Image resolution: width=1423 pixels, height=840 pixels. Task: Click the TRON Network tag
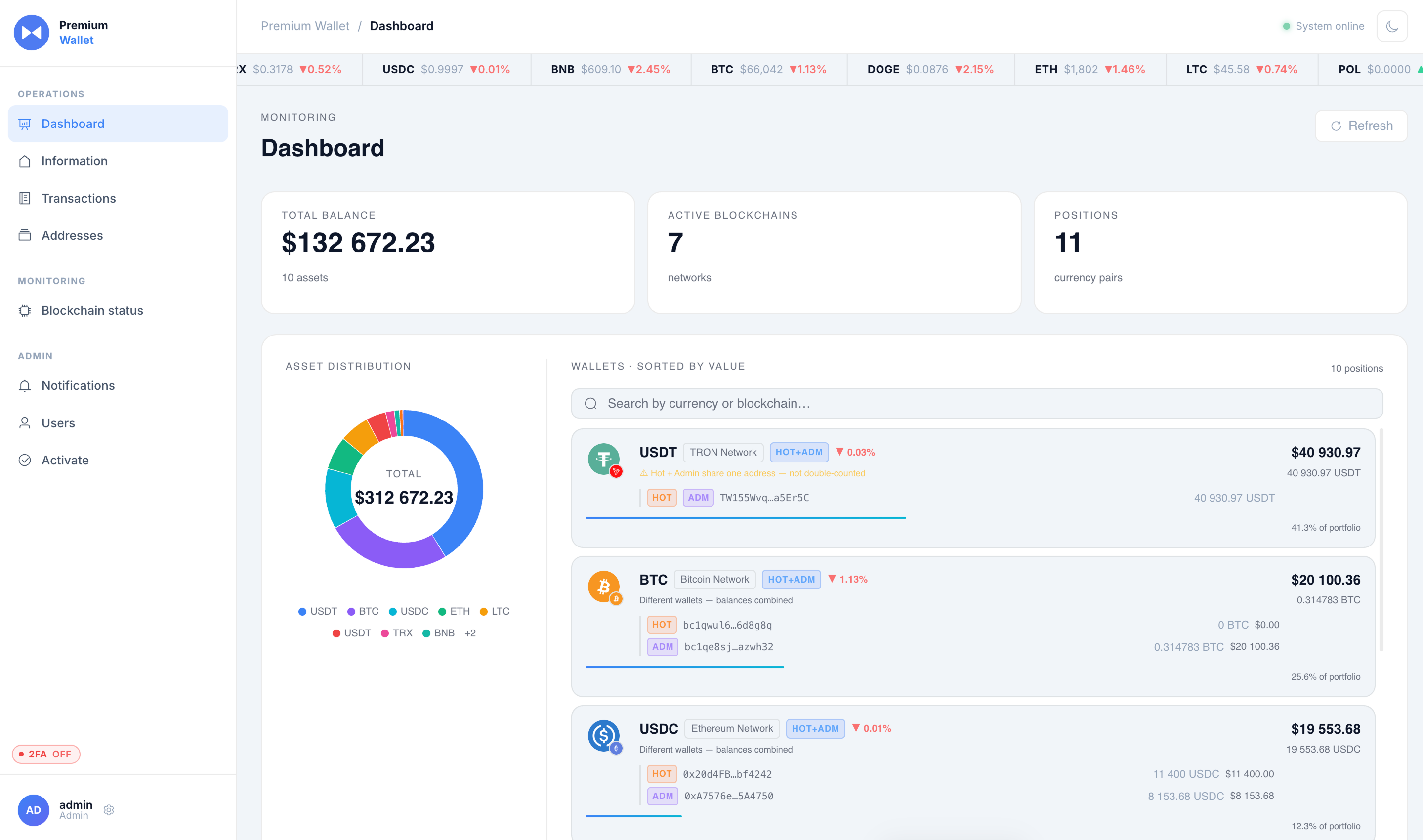(x=723, y=452)
